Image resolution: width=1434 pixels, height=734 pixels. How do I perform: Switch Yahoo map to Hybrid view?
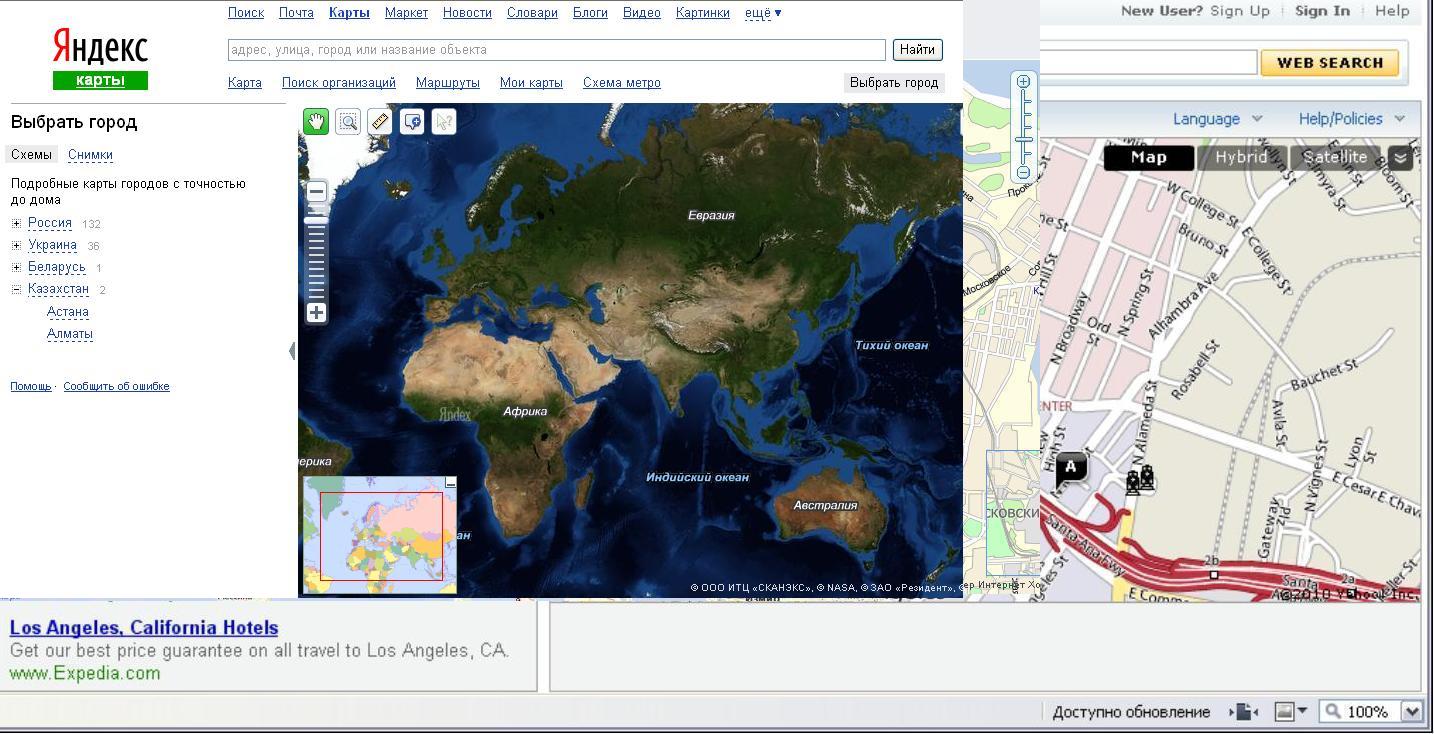coord(1241,157)
